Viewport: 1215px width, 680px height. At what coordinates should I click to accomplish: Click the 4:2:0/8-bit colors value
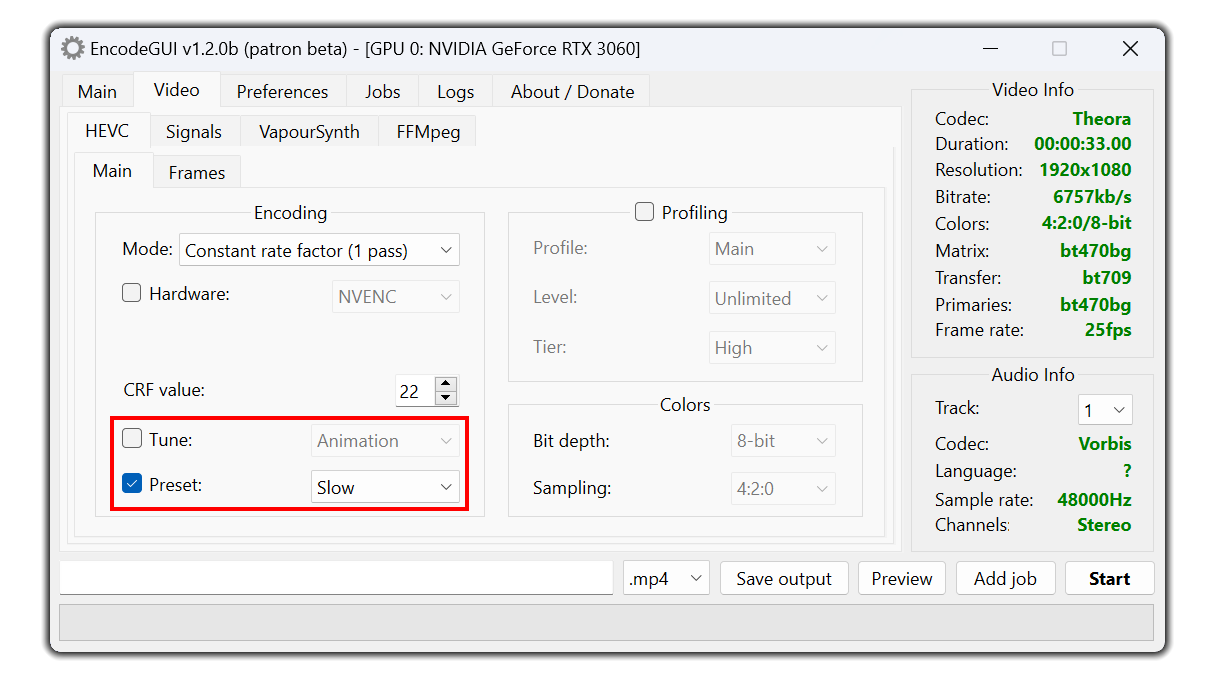[x=1087, y=223]
